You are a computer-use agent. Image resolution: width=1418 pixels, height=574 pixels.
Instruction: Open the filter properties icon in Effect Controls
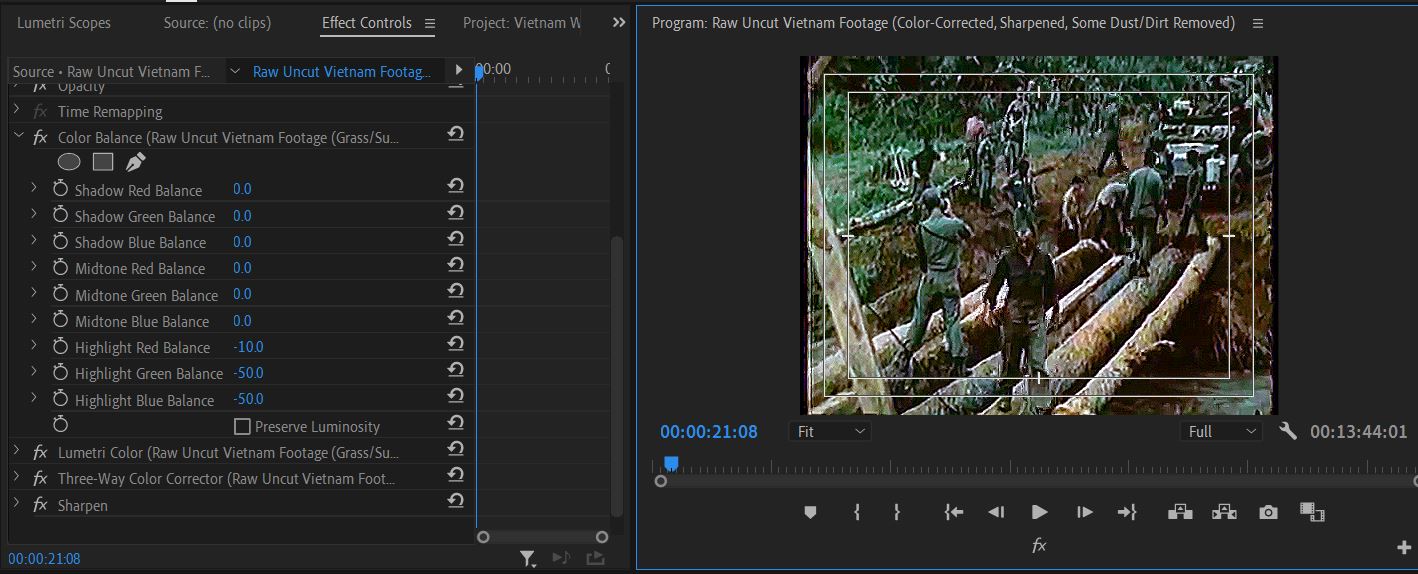528,559
